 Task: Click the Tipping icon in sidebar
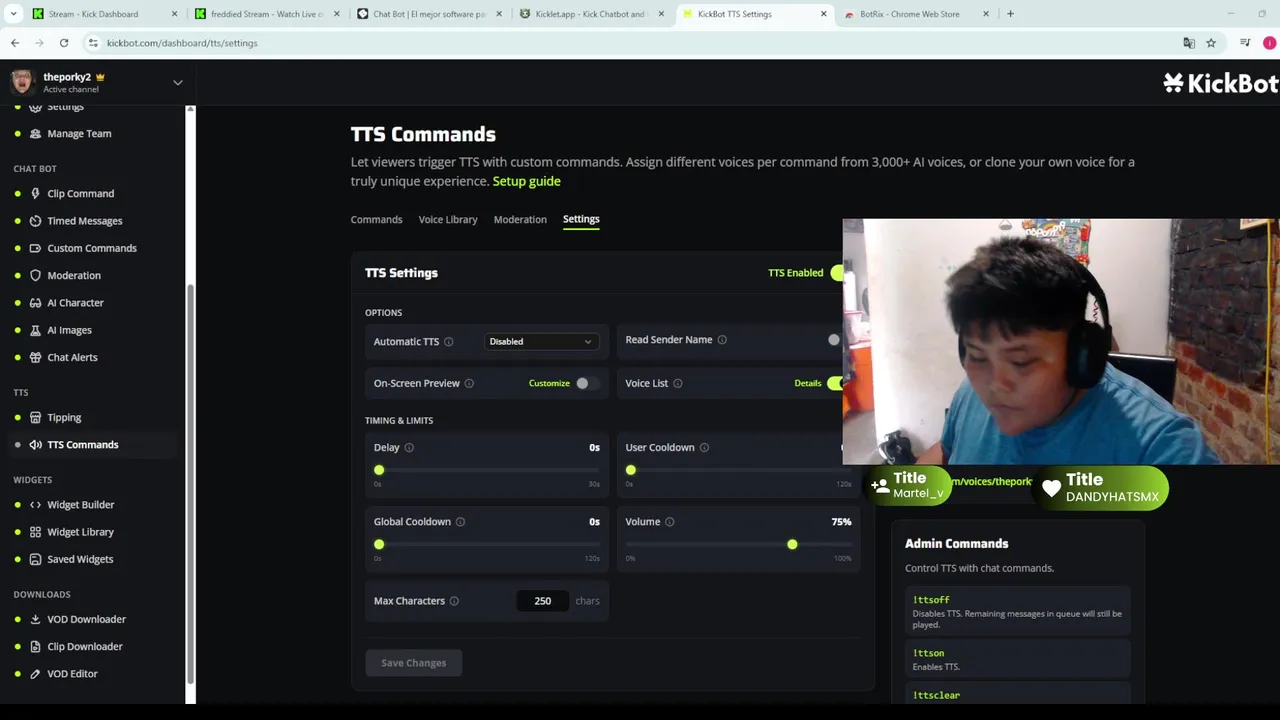click(x=36, y=417)
